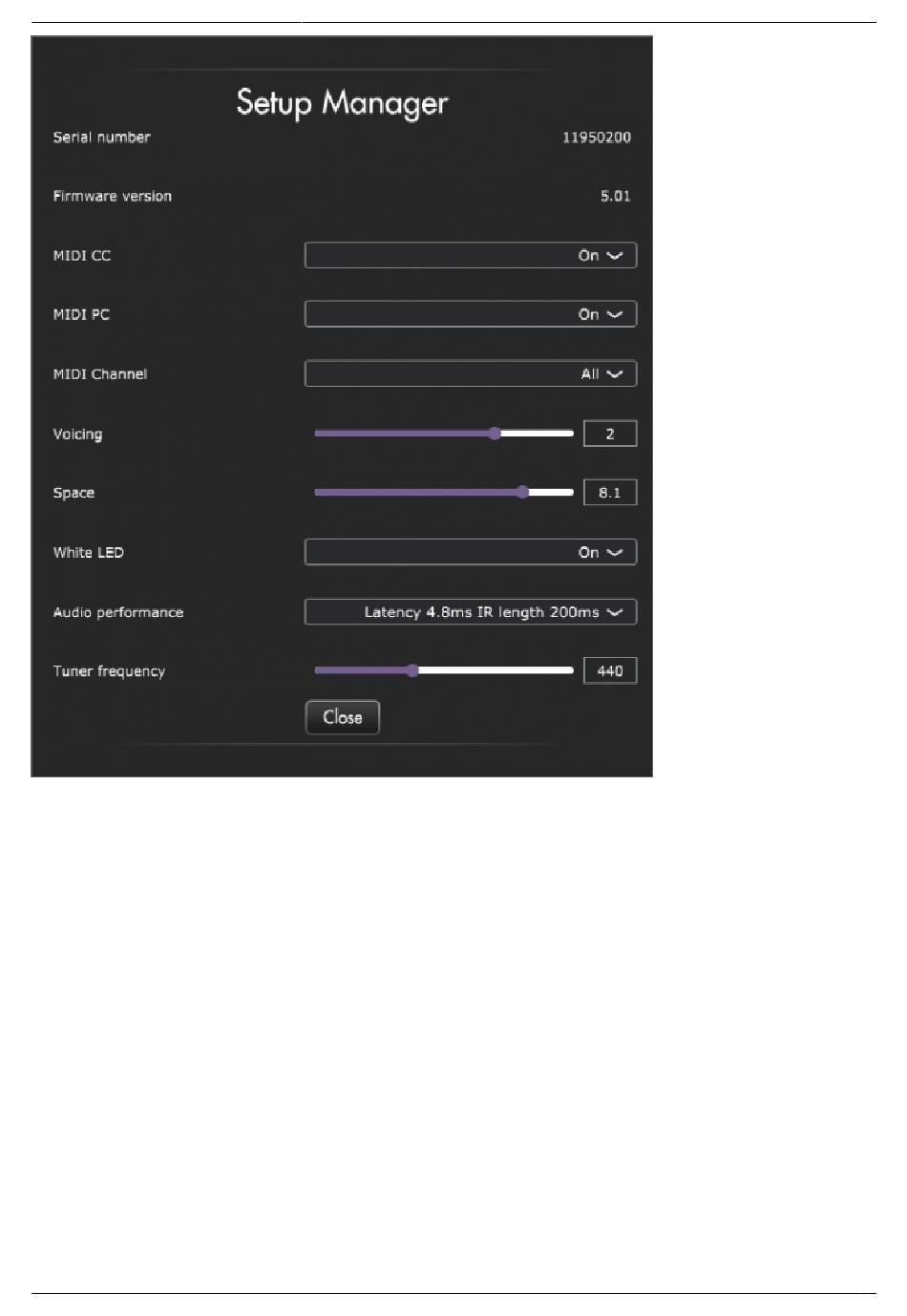Image resolution: width=907 pixels, height=1316 pixels.
Task: Click the Tuner frequency field showing 440
Action: 610,670
